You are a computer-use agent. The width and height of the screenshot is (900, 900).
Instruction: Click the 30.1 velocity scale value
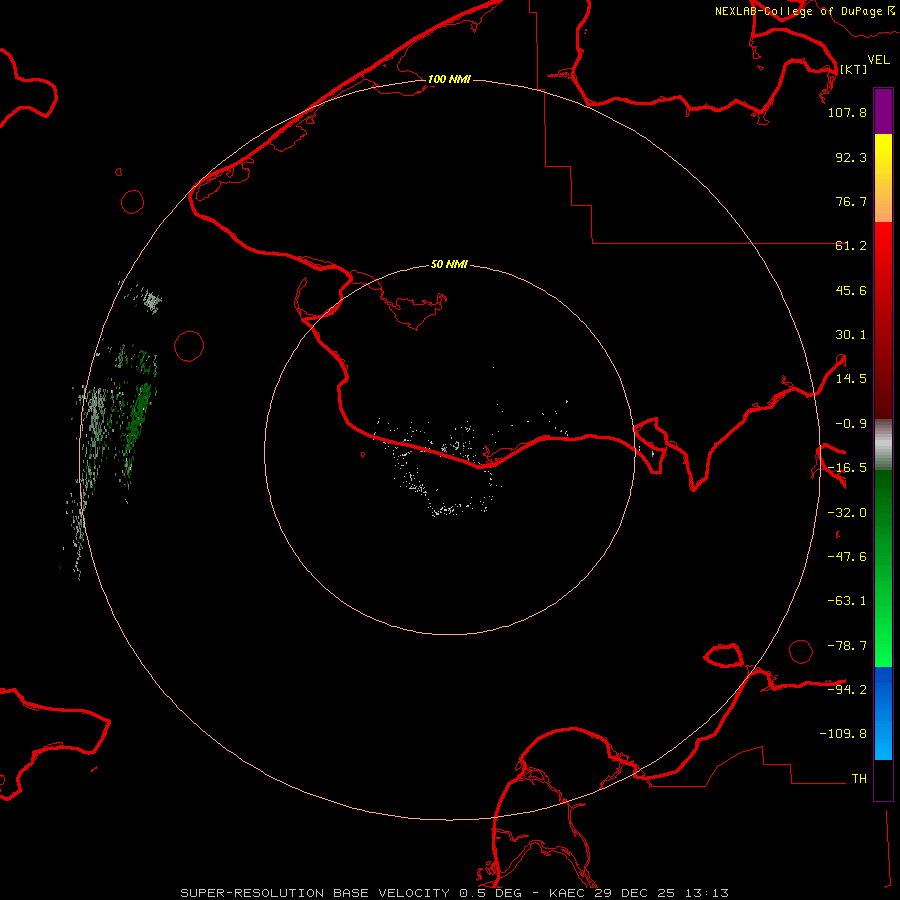click(x=851, y=335)
